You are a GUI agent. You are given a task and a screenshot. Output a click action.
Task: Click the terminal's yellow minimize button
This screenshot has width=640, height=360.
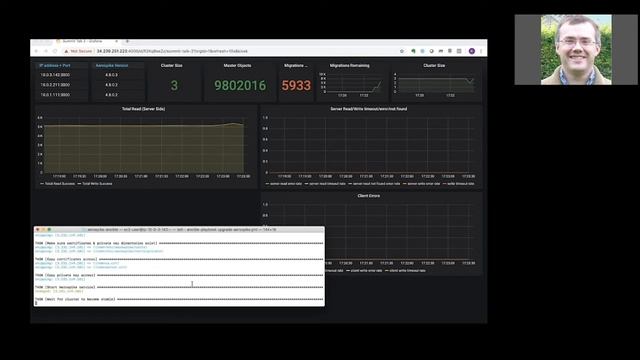[43, 230]
